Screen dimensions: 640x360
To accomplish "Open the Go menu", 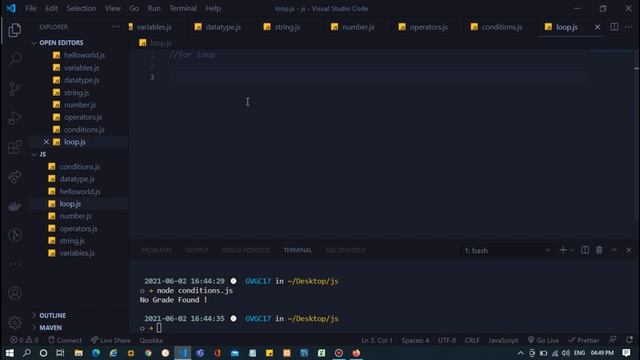I will pos(134,8).
